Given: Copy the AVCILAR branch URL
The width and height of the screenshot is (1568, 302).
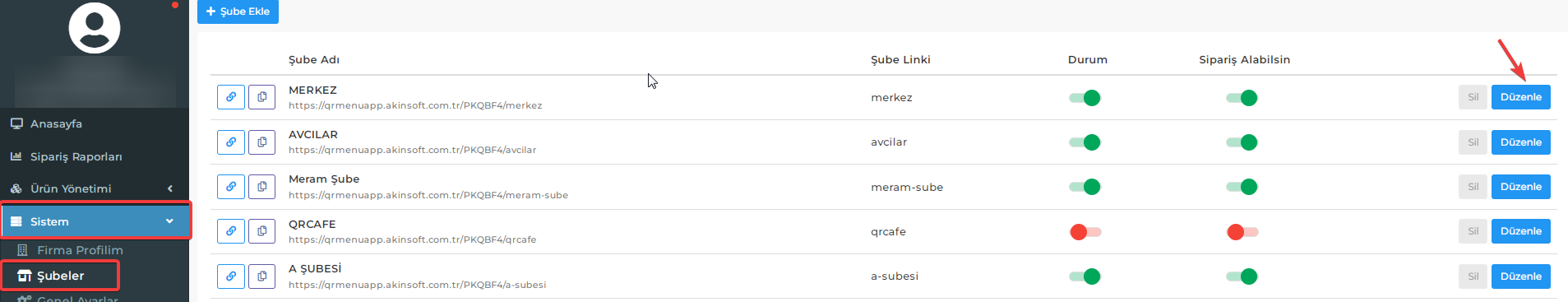Looking at the screenshot, I should coord(261,142).
